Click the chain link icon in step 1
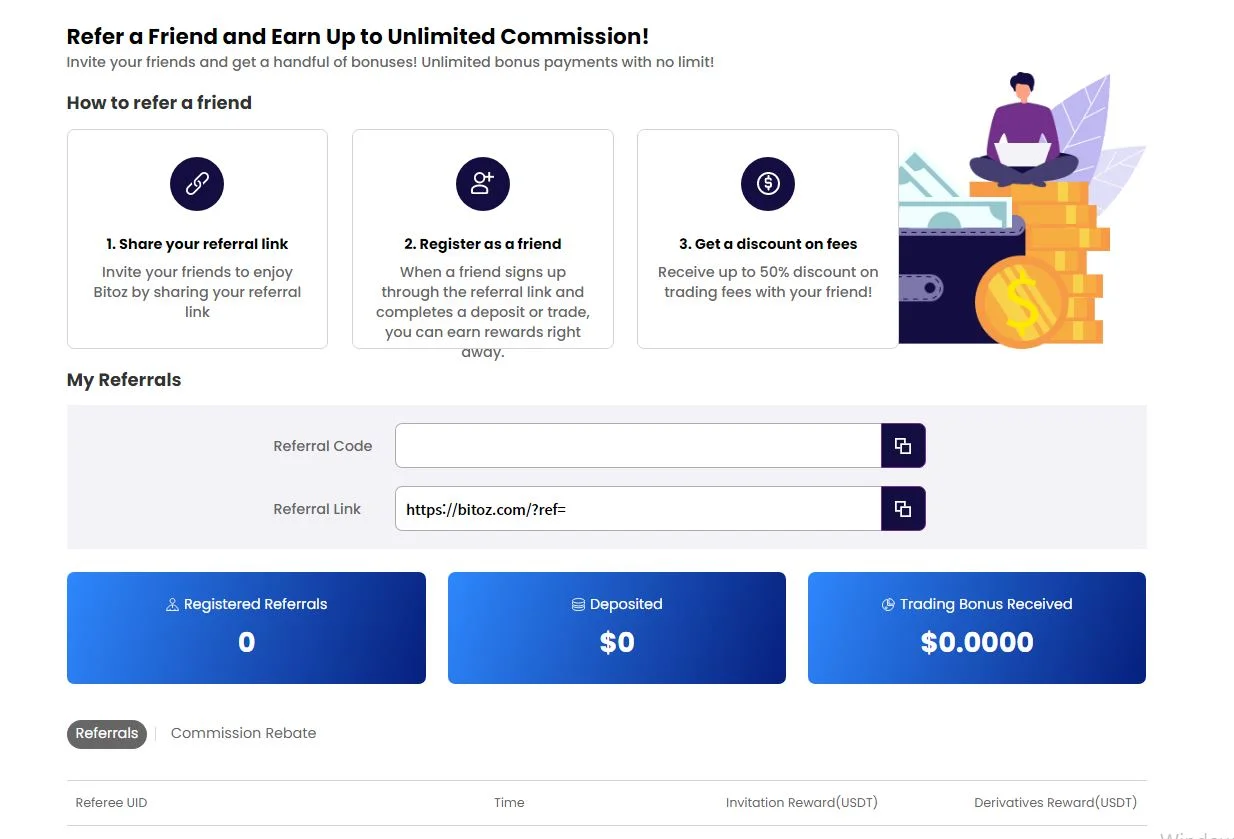Image resolution: width=1234 pixels, height=839 pixels. [197, 184]
